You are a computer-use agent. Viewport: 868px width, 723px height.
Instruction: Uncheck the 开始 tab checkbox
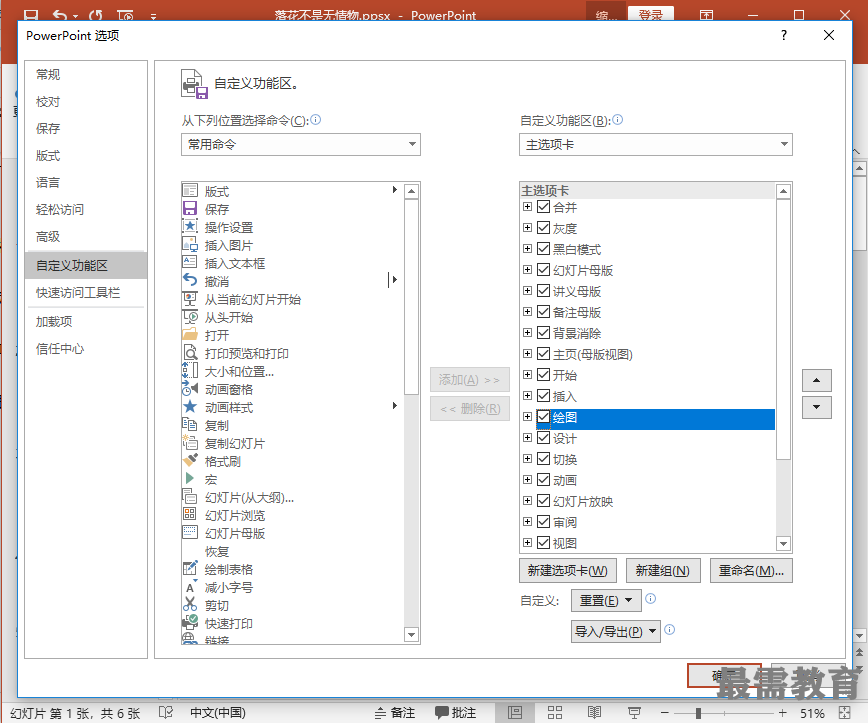click(544, 375)
